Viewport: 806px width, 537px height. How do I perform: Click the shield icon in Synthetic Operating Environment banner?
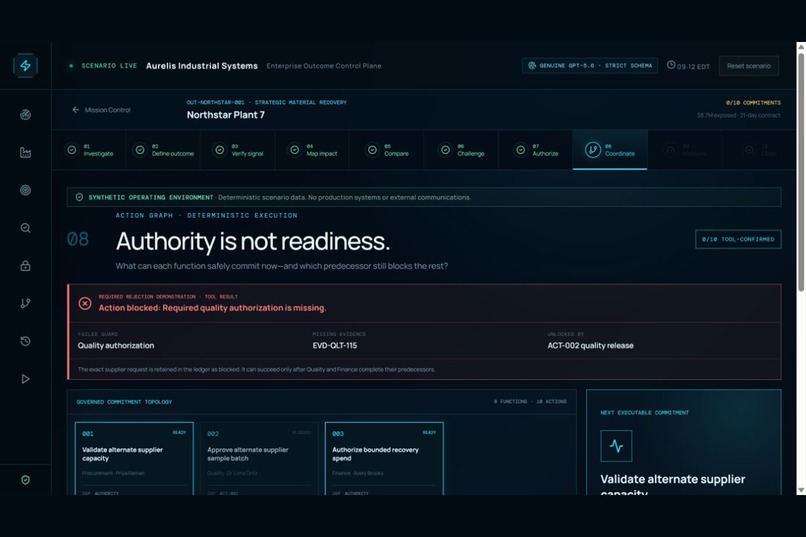[x=79, y=197]
